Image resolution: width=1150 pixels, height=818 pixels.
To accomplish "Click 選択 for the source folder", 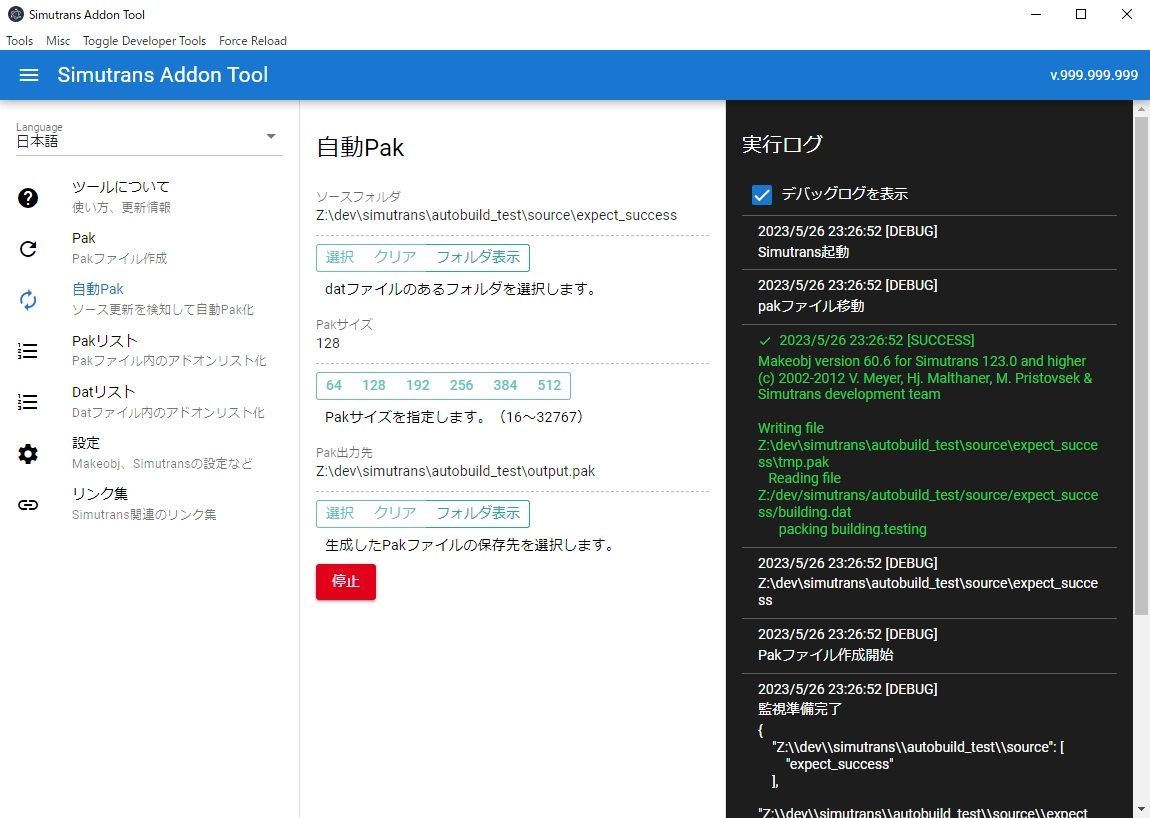I will click(x=340, y=258).
